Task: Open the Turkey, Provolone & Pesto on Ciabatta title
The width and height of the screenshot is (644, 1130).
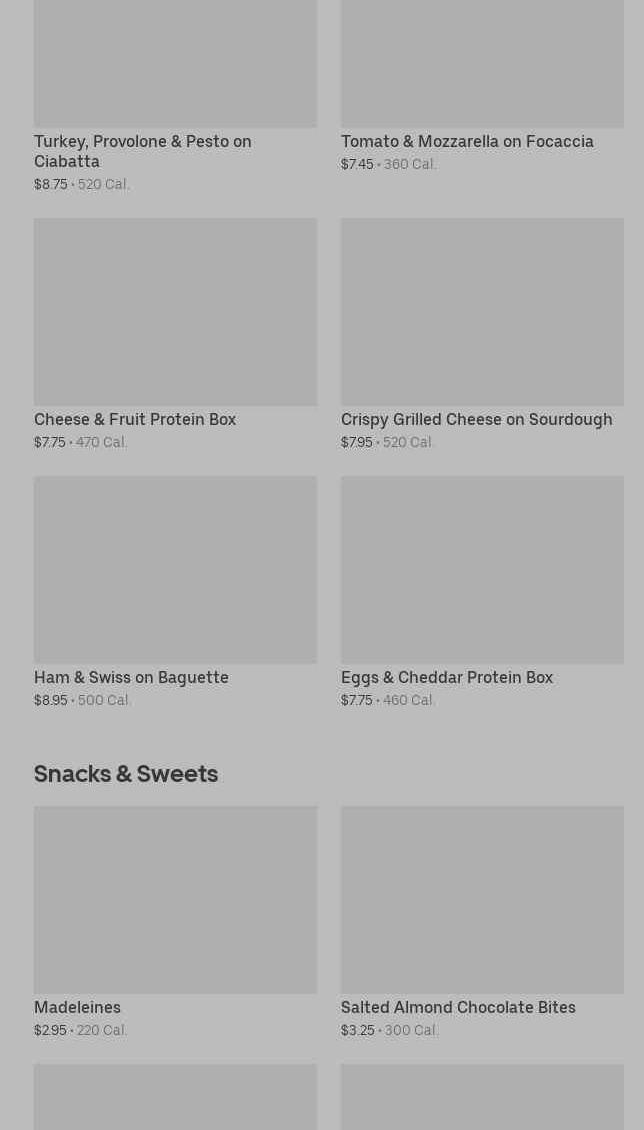Action: 142,151
